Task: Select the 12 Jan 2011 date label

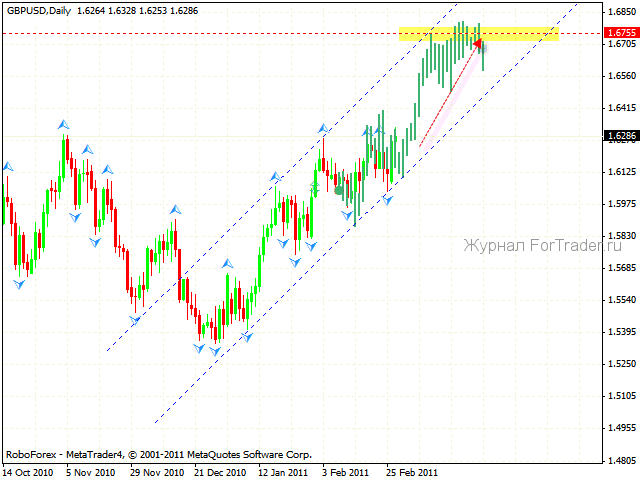Action: point(283,471)
